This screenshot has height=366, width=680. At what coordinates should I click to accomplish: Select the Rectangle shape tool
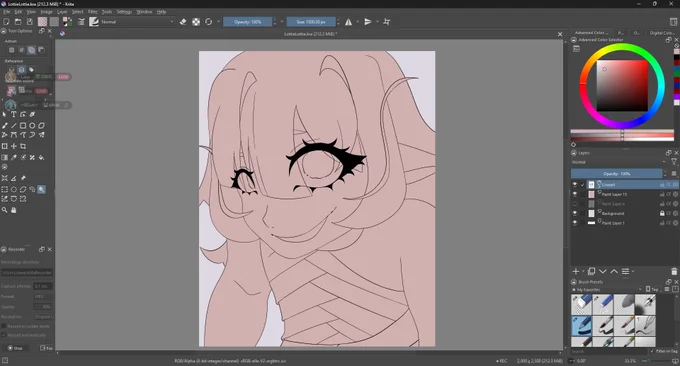coord(23,125)
